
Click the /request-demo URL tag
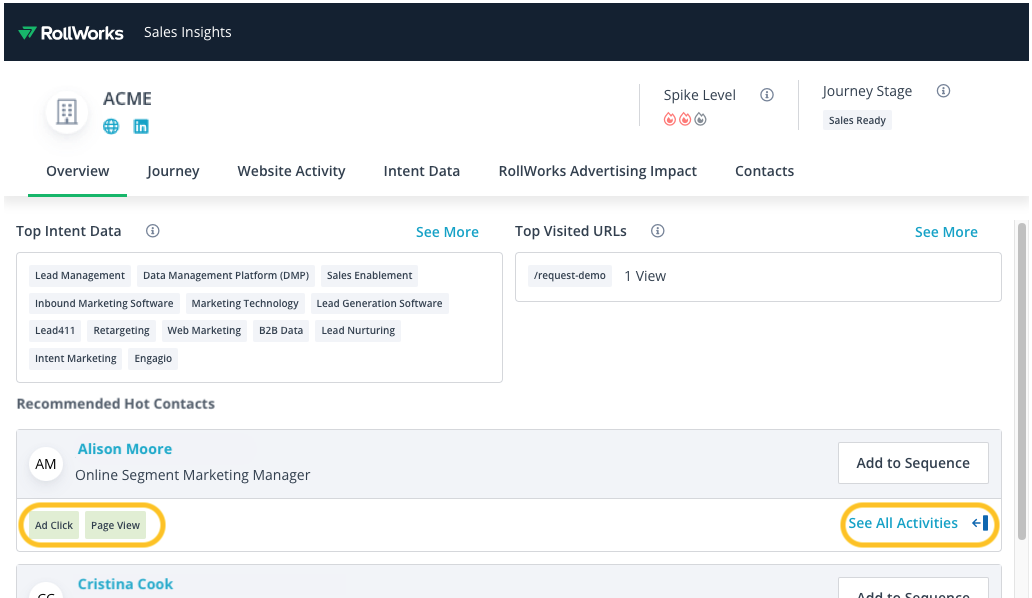click(570, 276)
